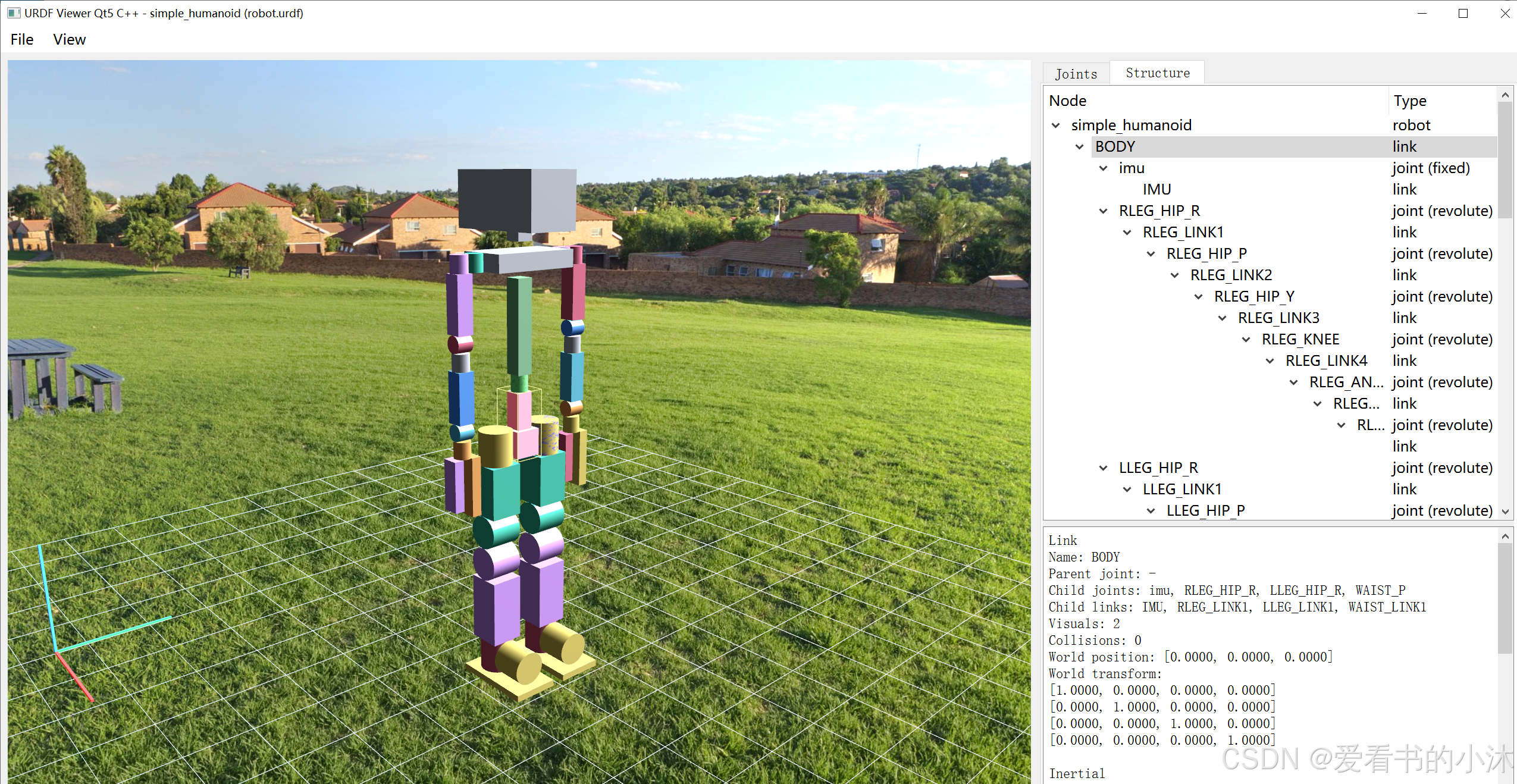This screenshot has height=784, width=1517.
Task: Select the RLEG_HIP_R joint row
Action: click(x=1271, y=211)
